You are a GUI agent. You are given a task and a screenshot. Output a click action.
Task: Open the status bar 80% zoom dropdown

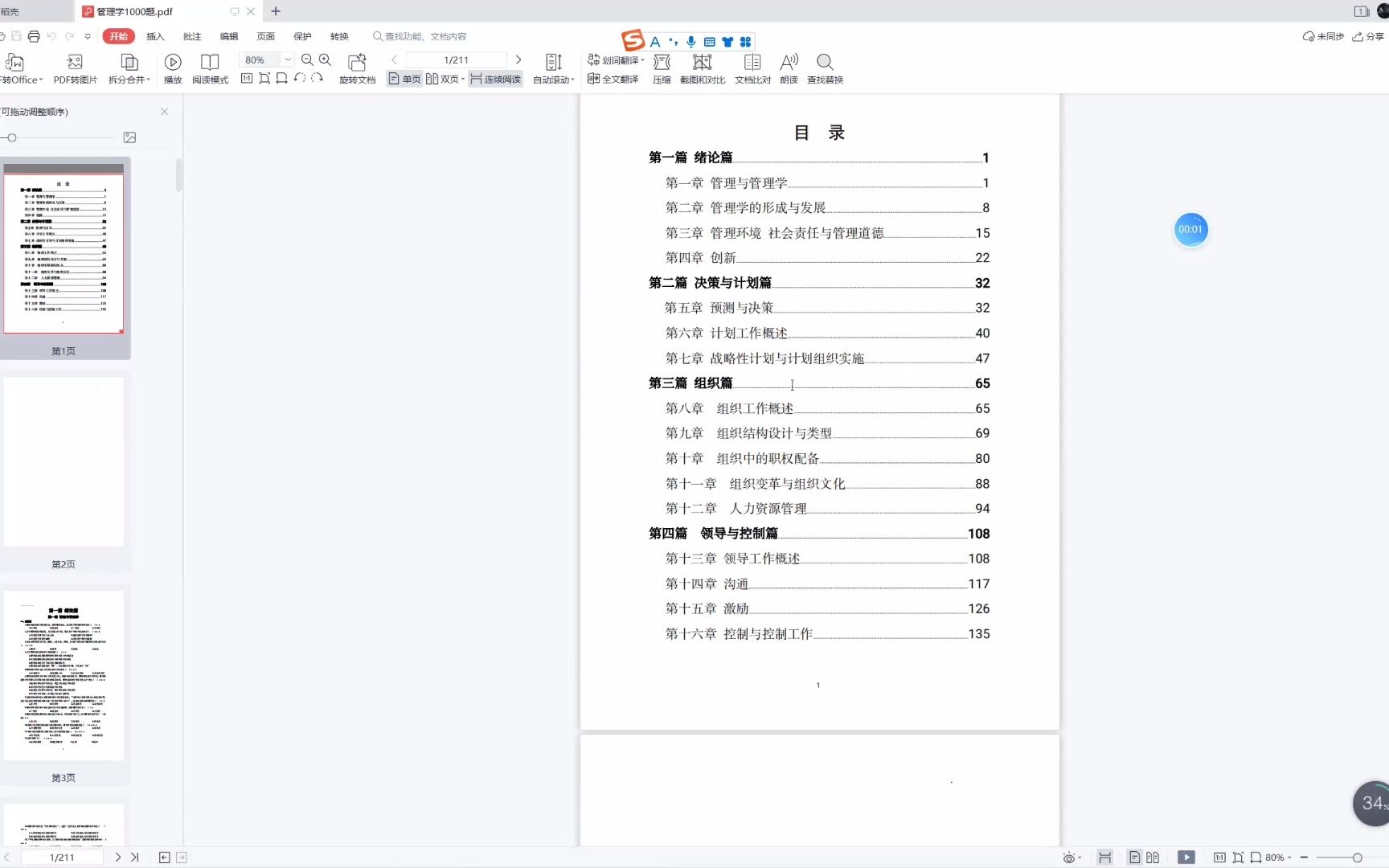(x=1278, y=858)
